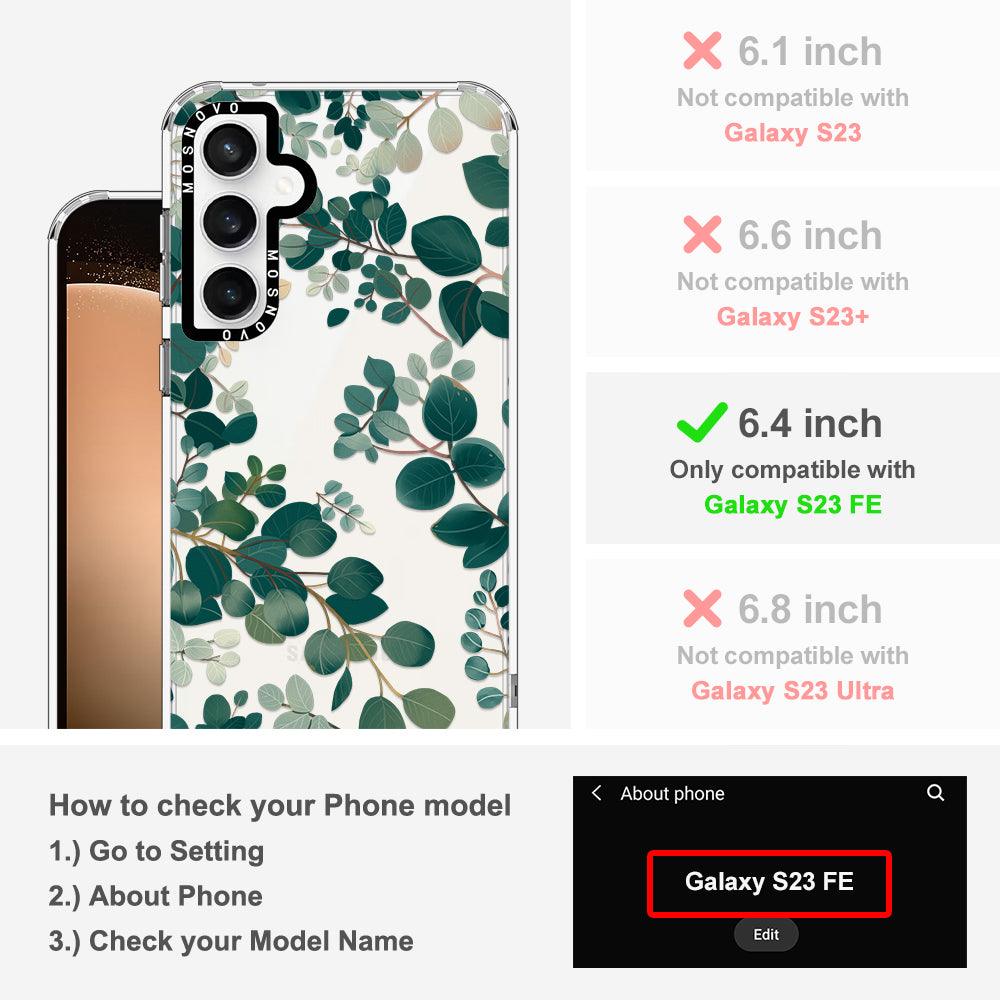Click the red X beside 6.1 inch

[x=702, y=50]
